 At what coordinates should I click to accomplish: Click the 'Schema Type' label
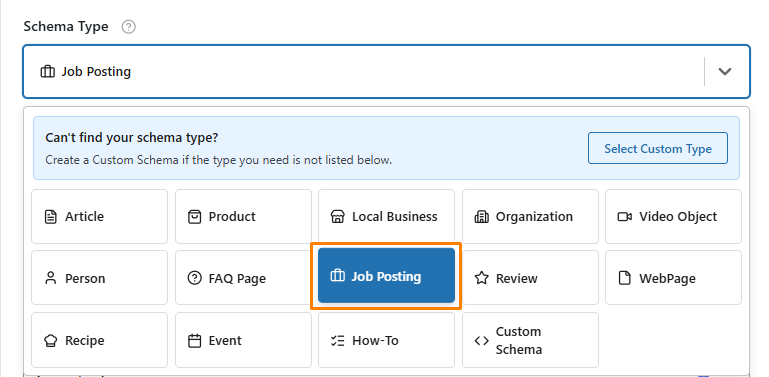point(66,26)
